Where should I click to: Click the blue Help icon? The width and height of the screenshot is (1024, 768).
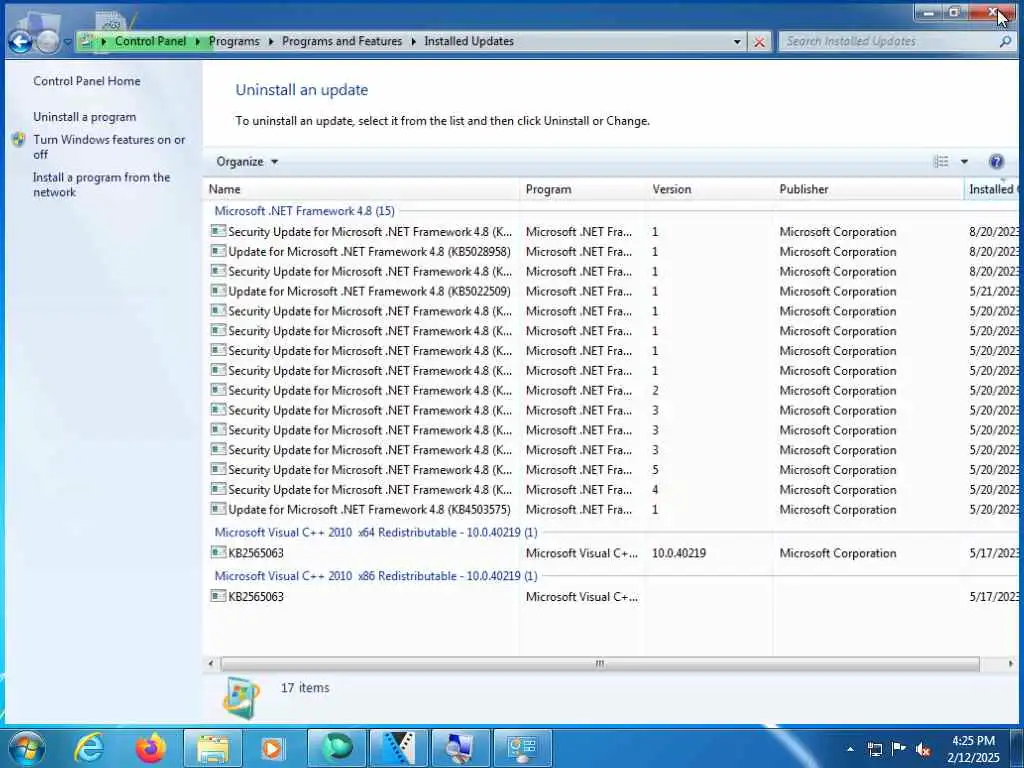(997, 161)
